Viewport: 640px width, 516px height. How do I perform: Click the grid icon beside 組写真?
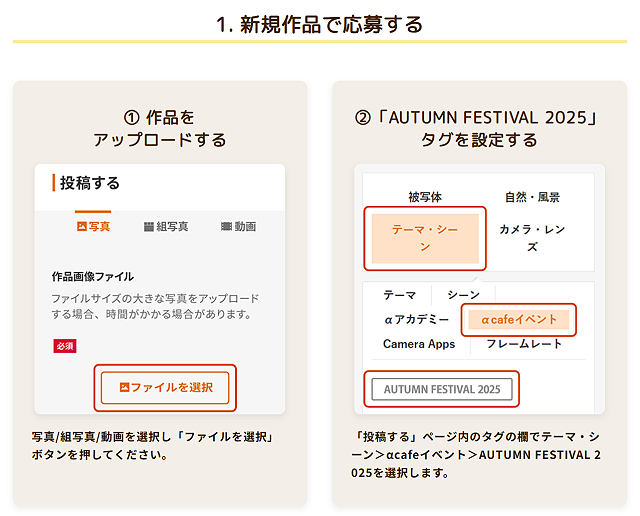pos(149,227)
